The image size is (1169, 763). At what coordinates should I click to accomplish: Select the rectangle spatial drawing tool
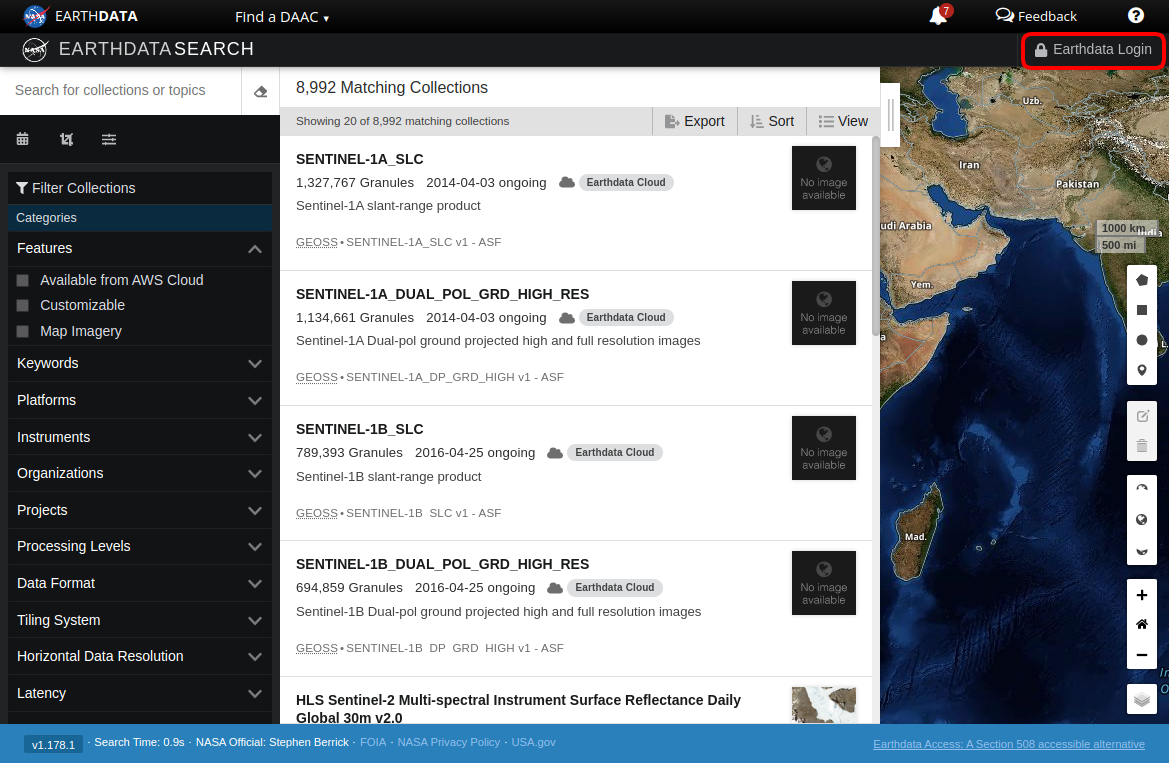1141,310
